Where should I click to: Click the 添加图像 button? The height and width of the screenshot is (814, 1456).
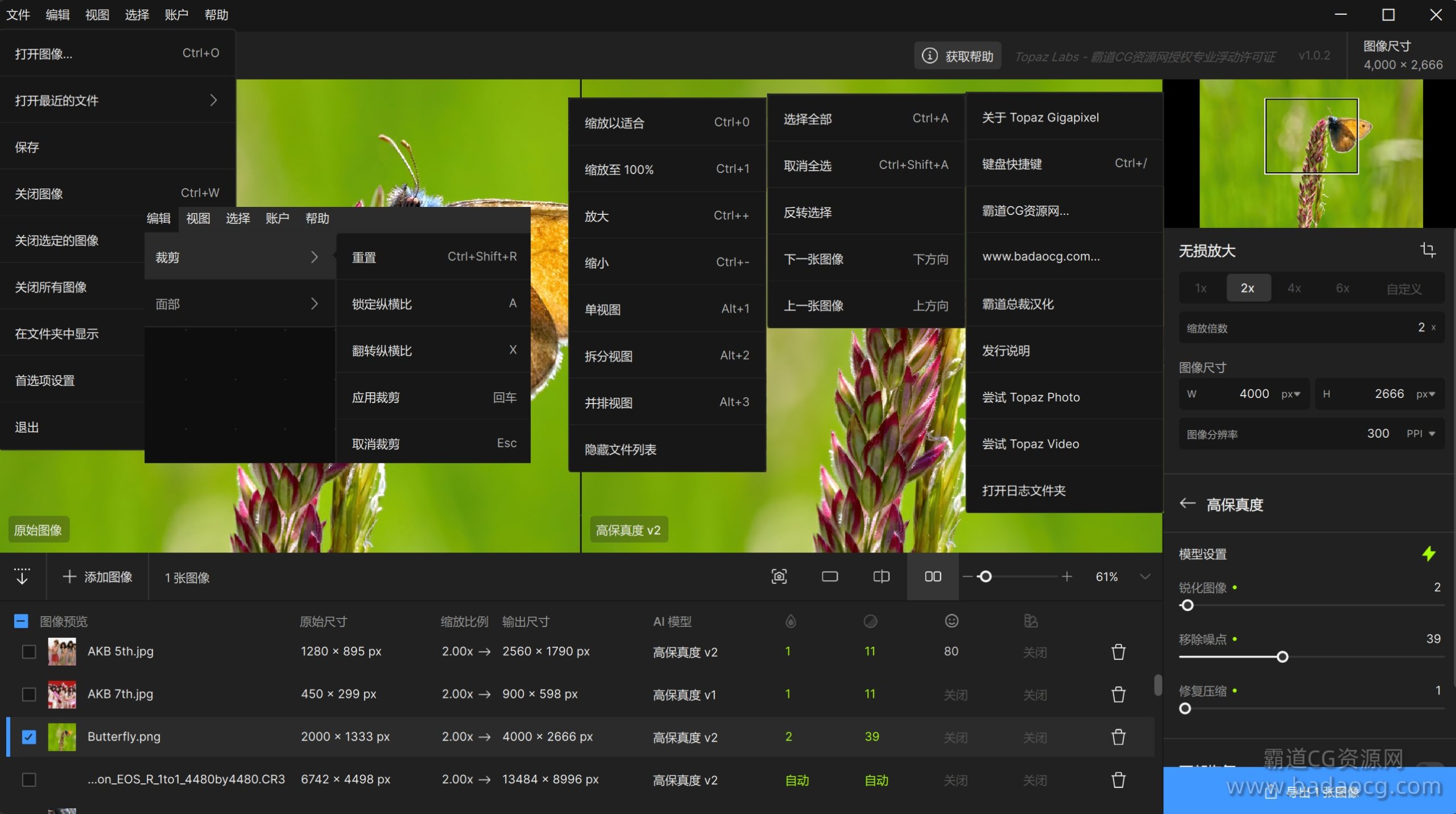click(98, 577)
